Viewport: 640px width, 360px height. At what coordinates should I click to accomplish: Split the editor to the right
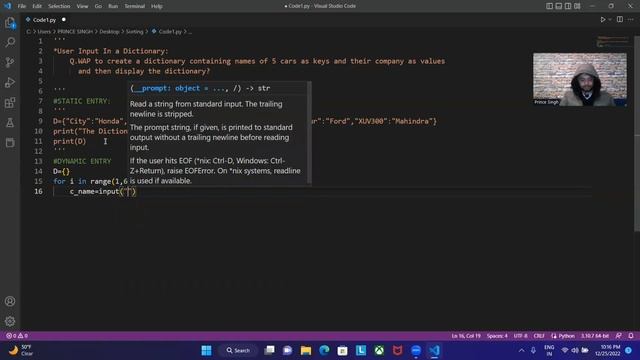coord(620,20)
